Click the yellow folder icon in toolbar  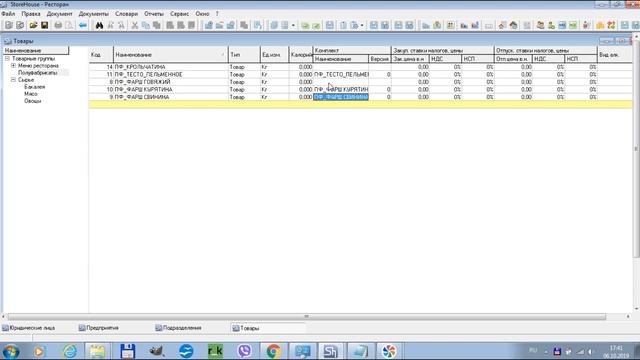click(600, 25)
